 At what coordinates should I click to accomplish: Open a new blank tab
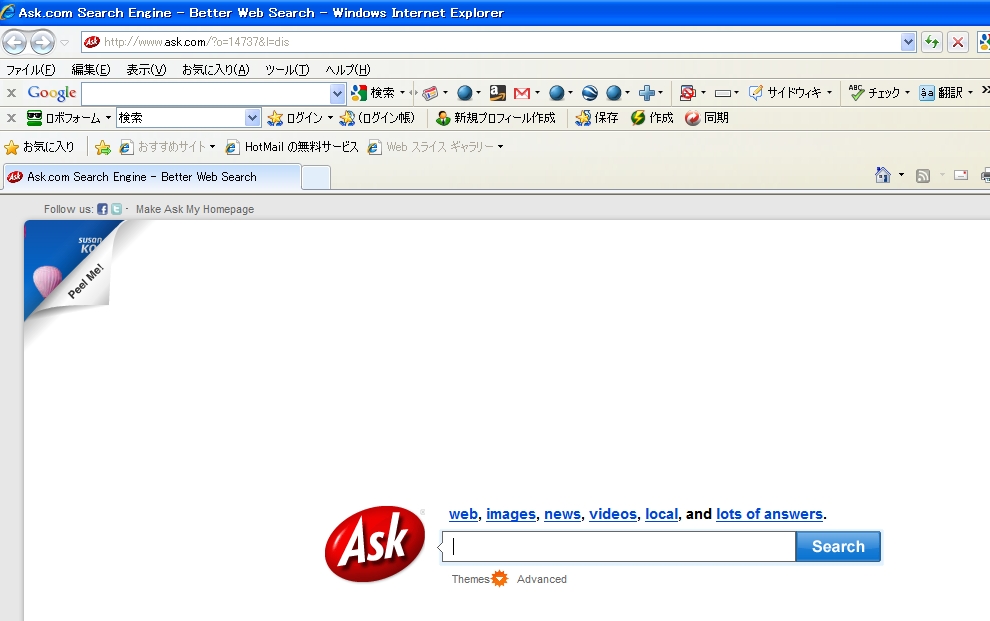point(316,177)
